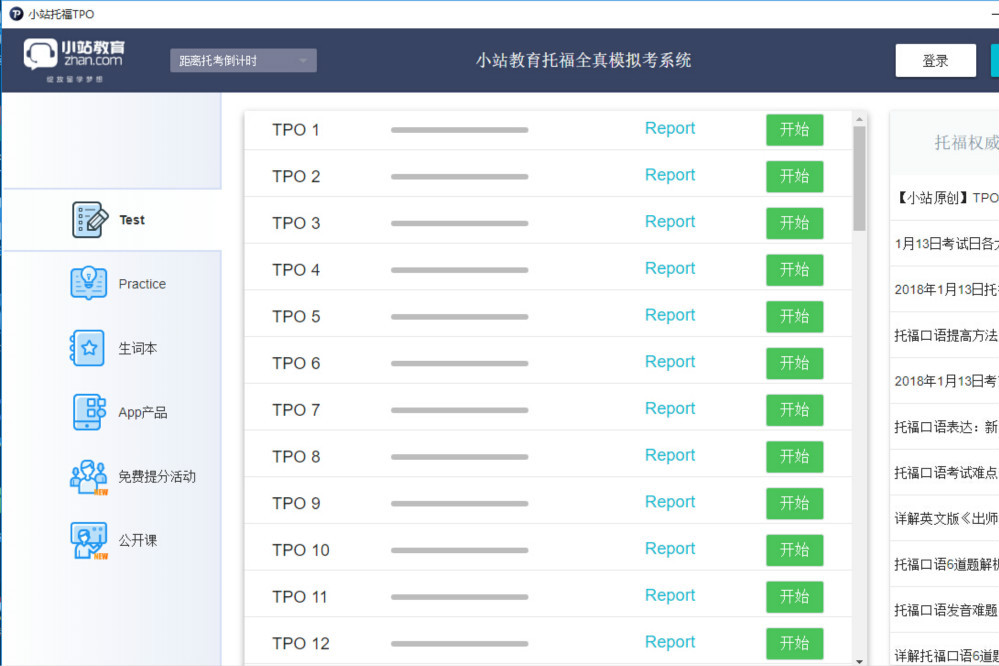Open the 托福口语发音难题 news item
The width and height of the screenshot is (999, 666).
click(947, 611)
